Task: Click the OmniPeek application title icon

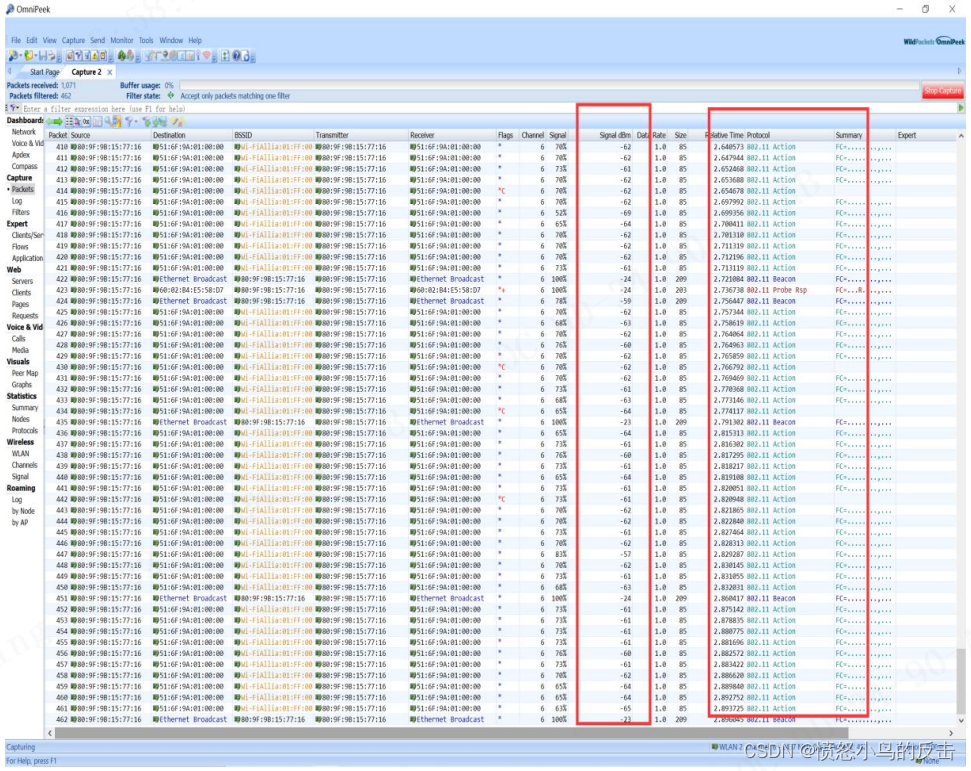Action: (10, 9)
